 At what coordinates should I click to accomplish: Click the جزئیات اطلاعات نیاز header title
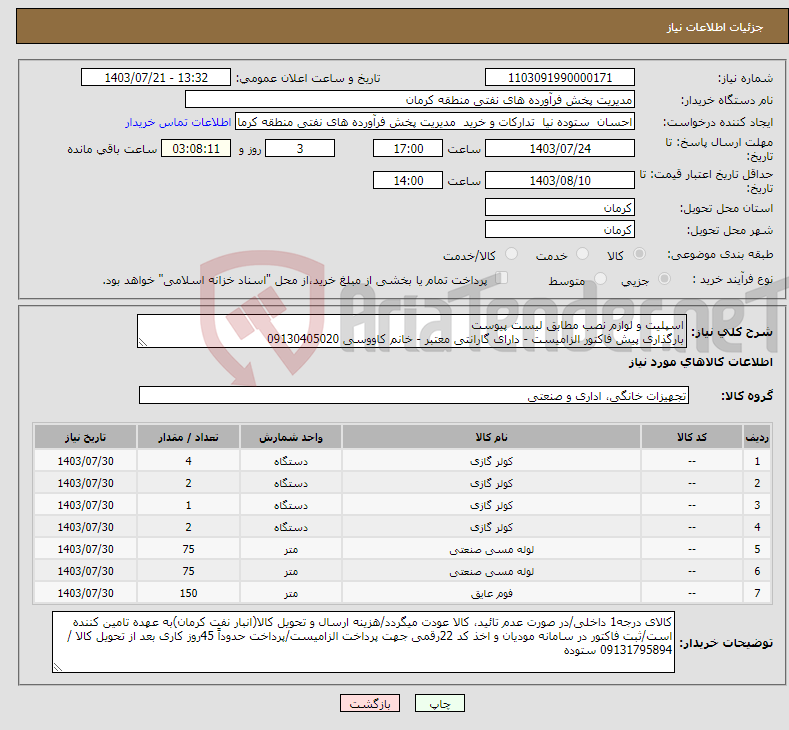point(715,27)
